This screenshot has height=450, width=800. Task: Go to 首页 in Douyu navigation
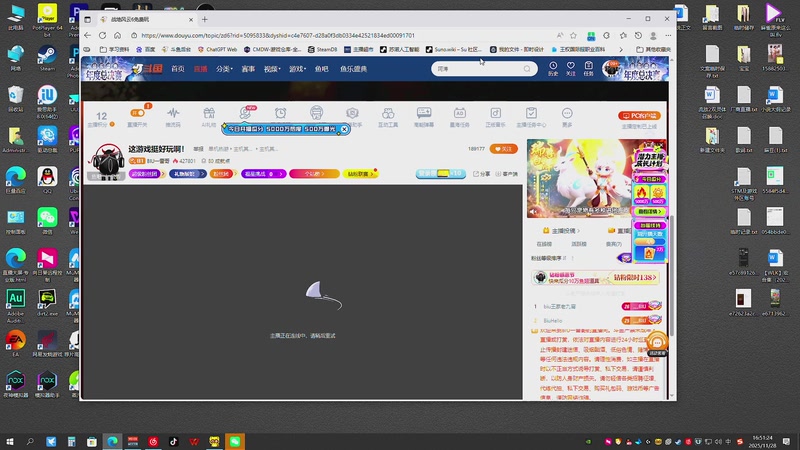178,69
